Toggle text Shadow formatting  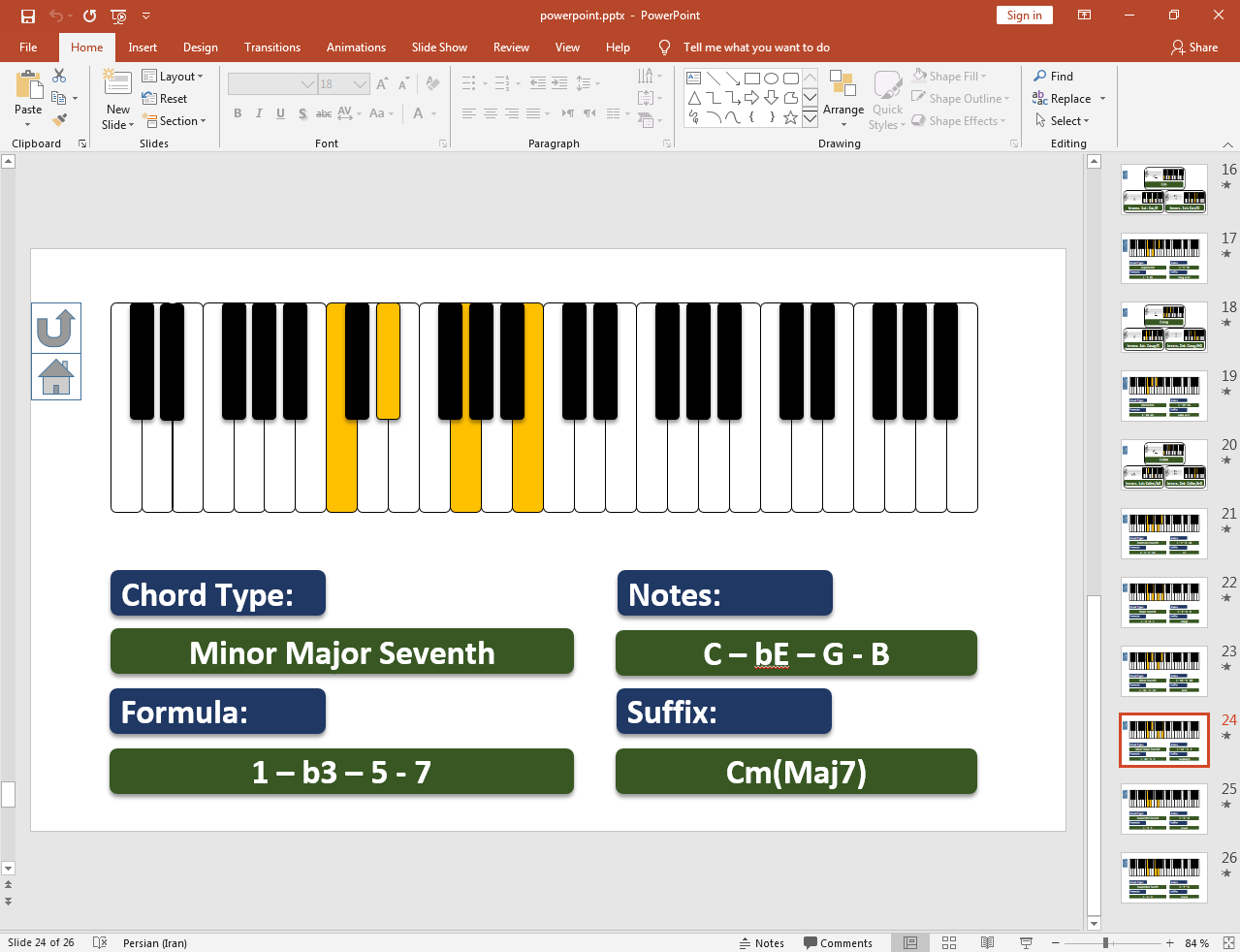tap(302, 113)
